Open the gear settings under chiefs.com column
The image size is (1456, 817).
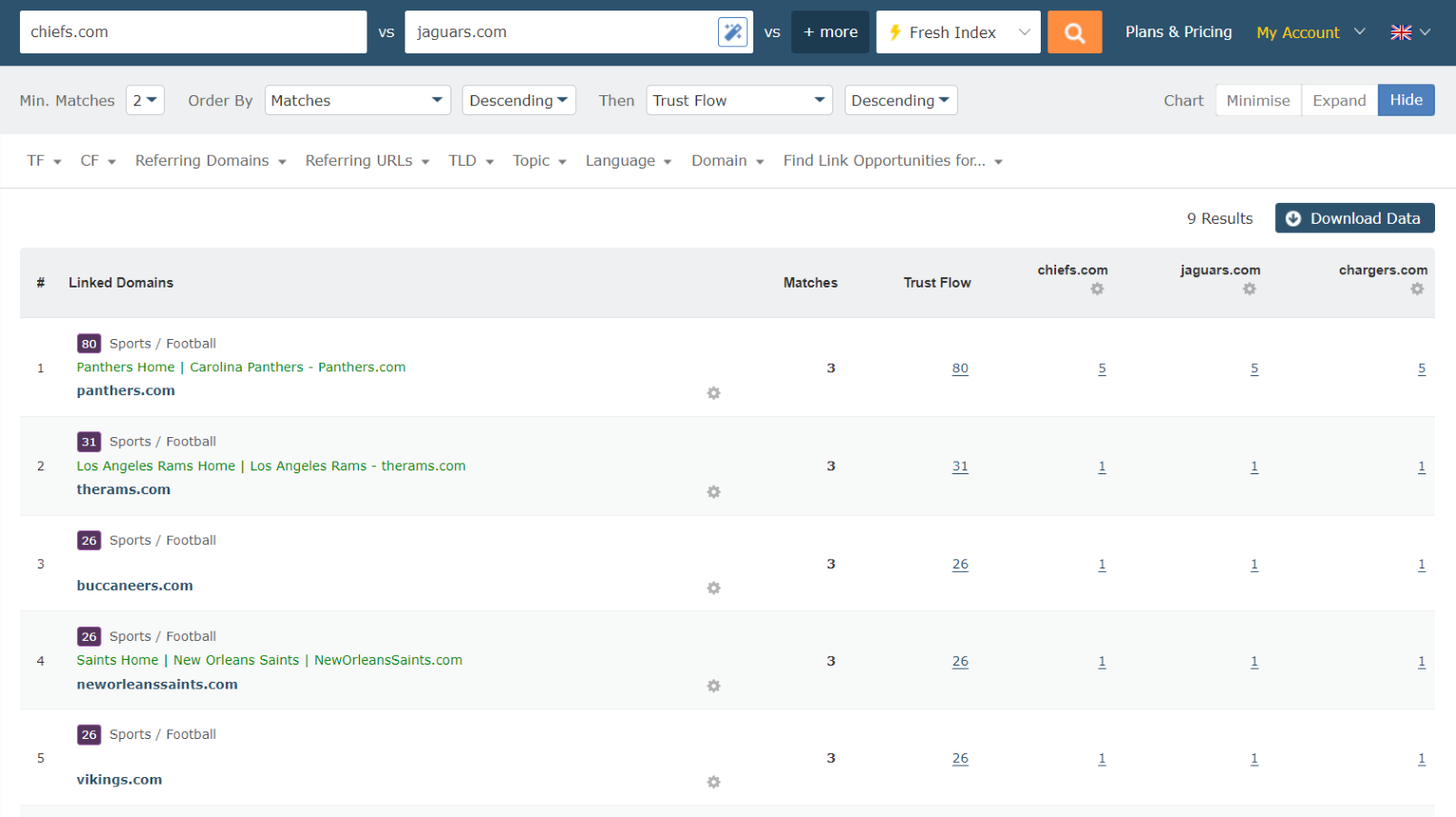click(1097, 289)
